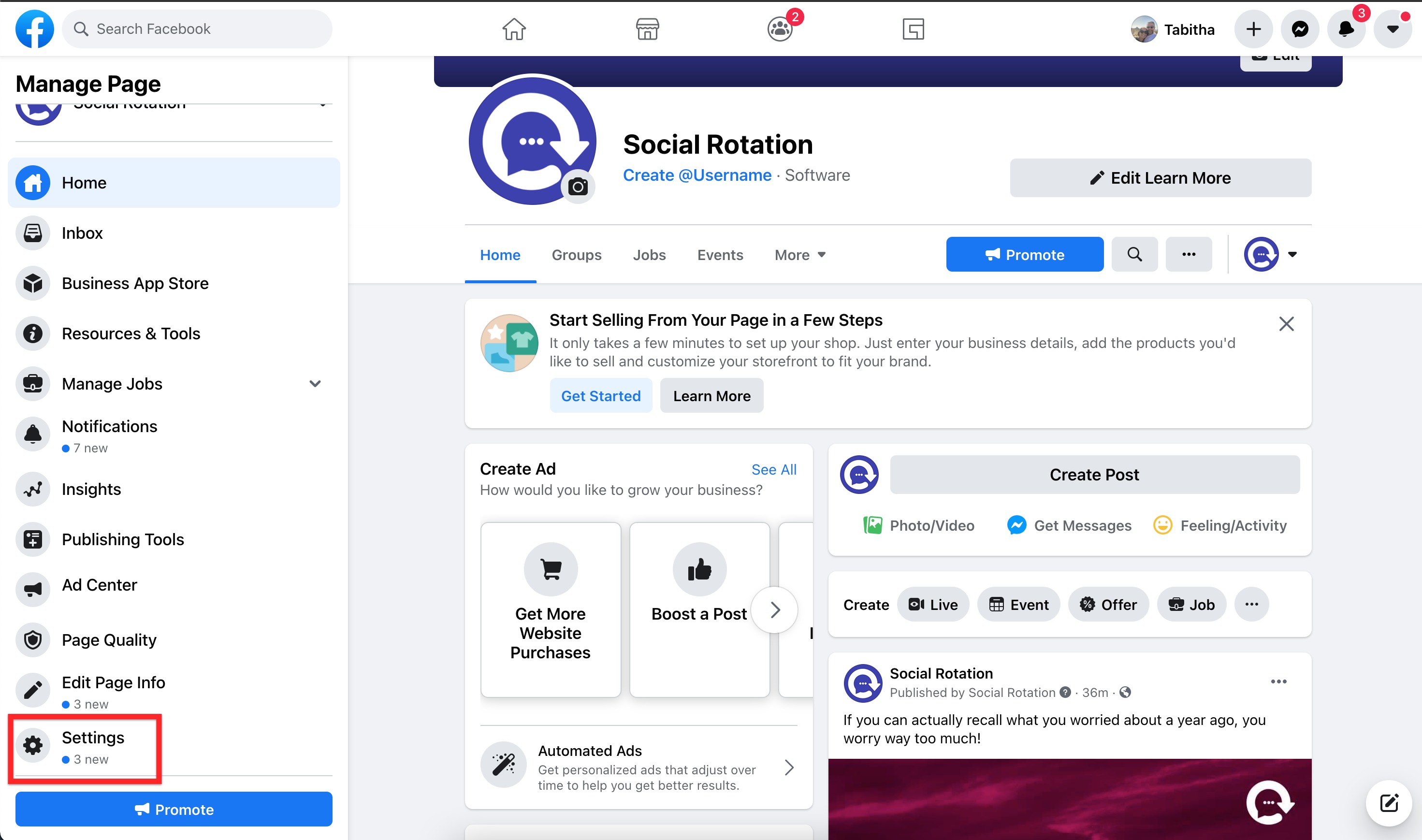Click the Live create button
Viewport: 1422px width, 840px height.
(x=933, y=605)
